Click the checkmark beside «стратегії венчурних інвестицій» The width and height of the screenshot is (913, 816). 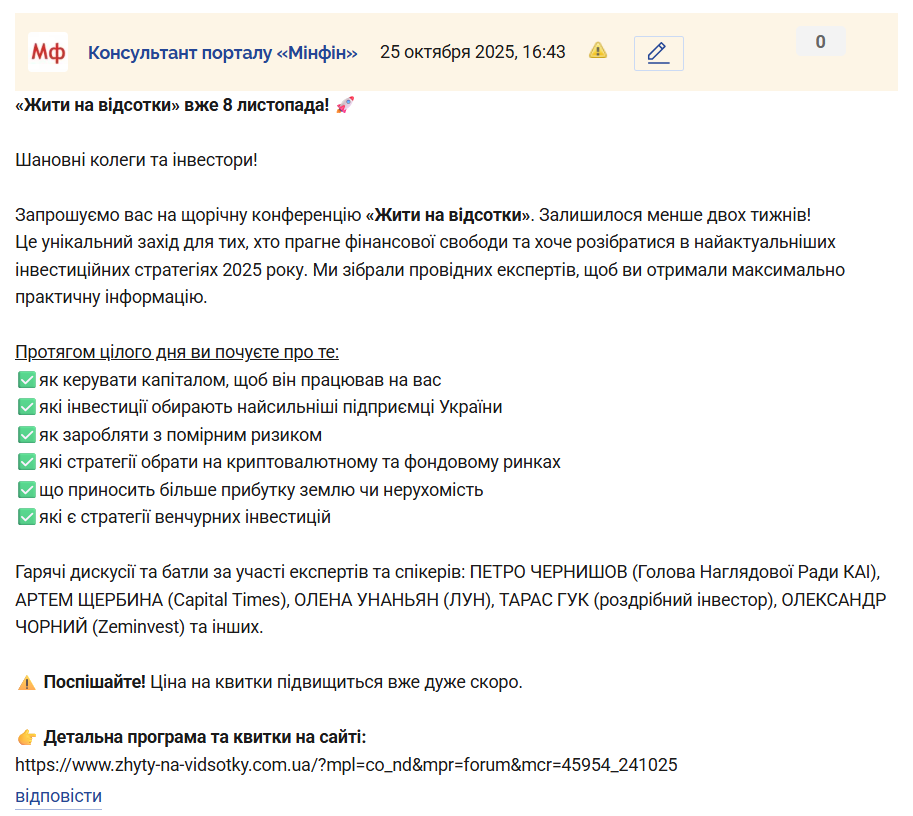coord(27,517)
